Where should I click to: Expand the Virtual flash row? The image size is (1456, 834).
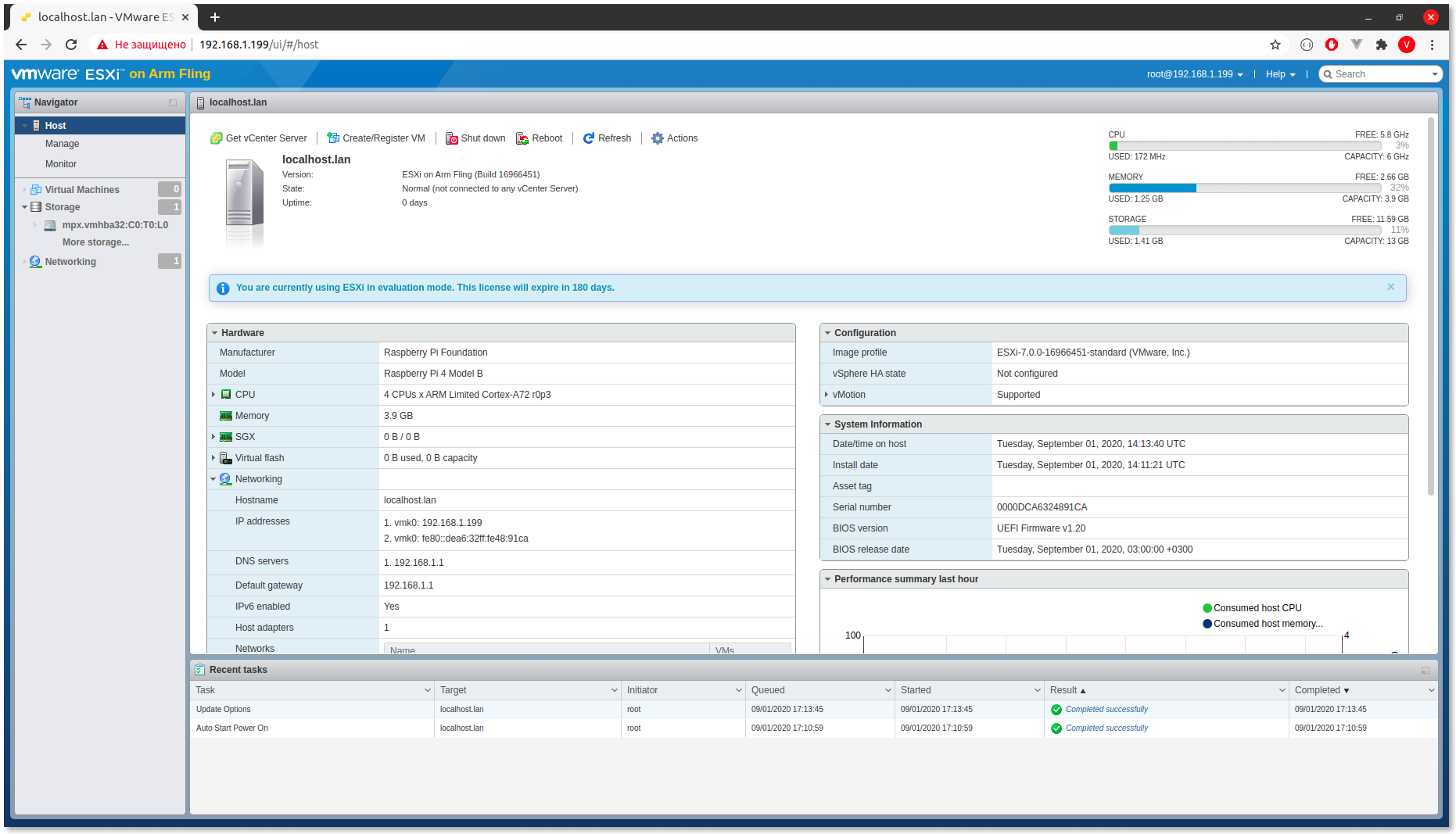[213, 458]
